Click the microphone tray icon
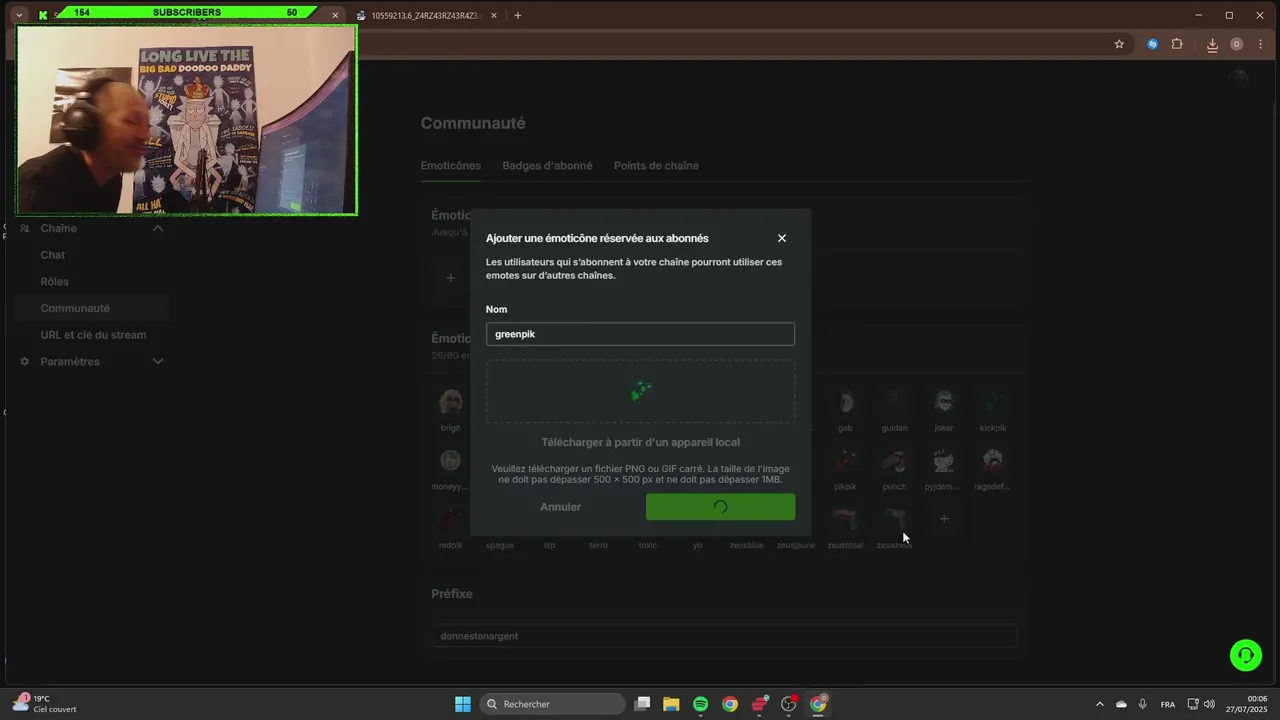 [1143, 704]
